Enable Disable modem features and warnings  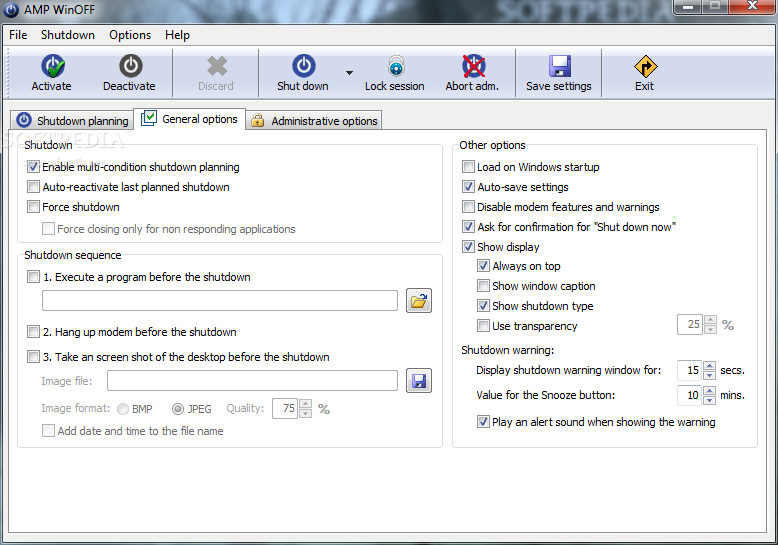(468, 206)
